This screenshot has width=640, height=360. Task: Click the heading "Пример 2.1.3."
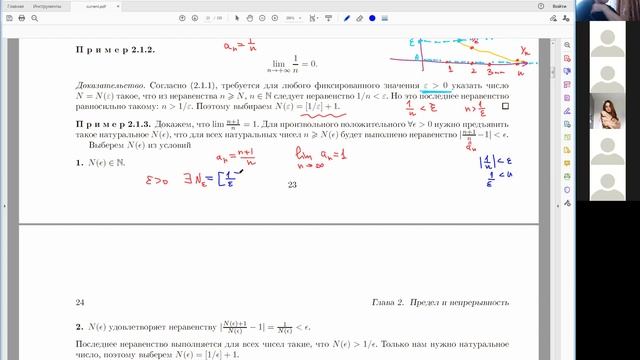pos(113,124)
